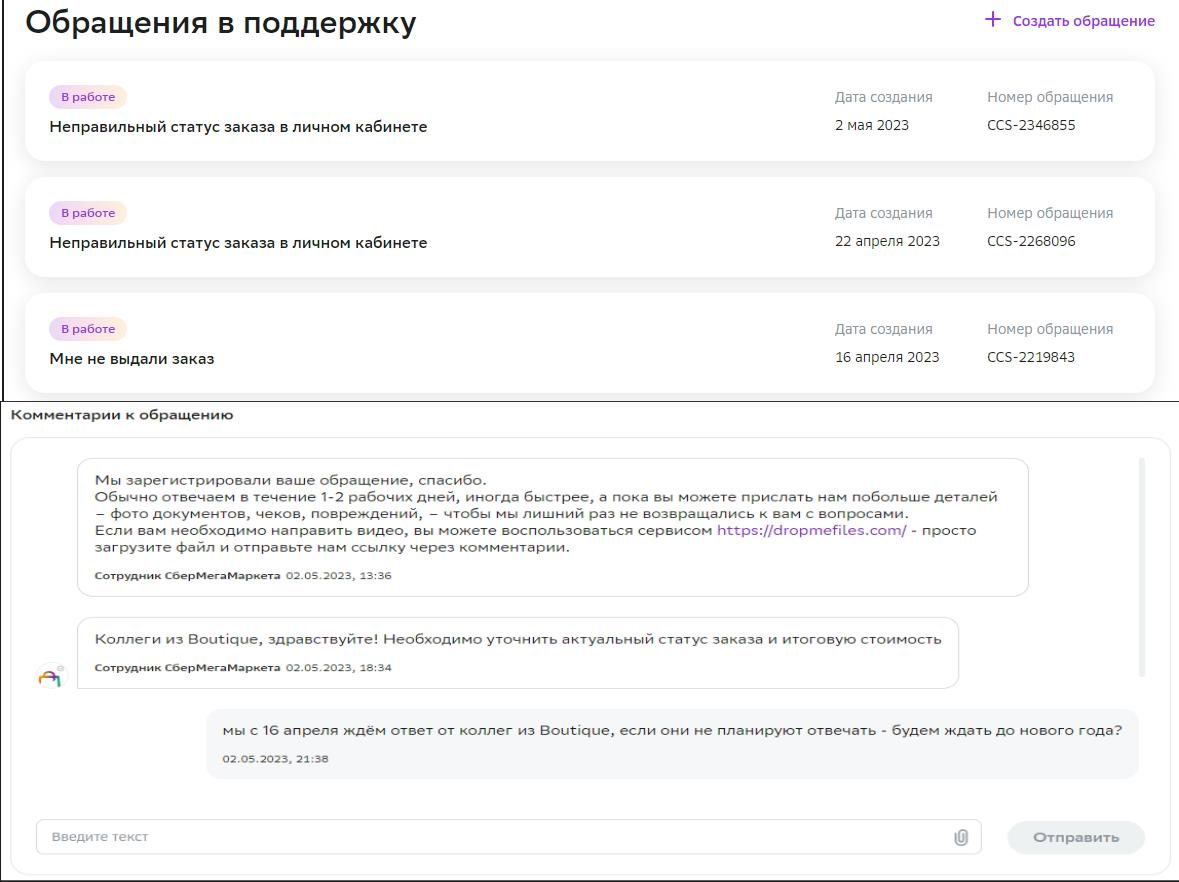Click the В работе badge on third ticket
The image size is (1179, 882).
(x=88, y=329)
